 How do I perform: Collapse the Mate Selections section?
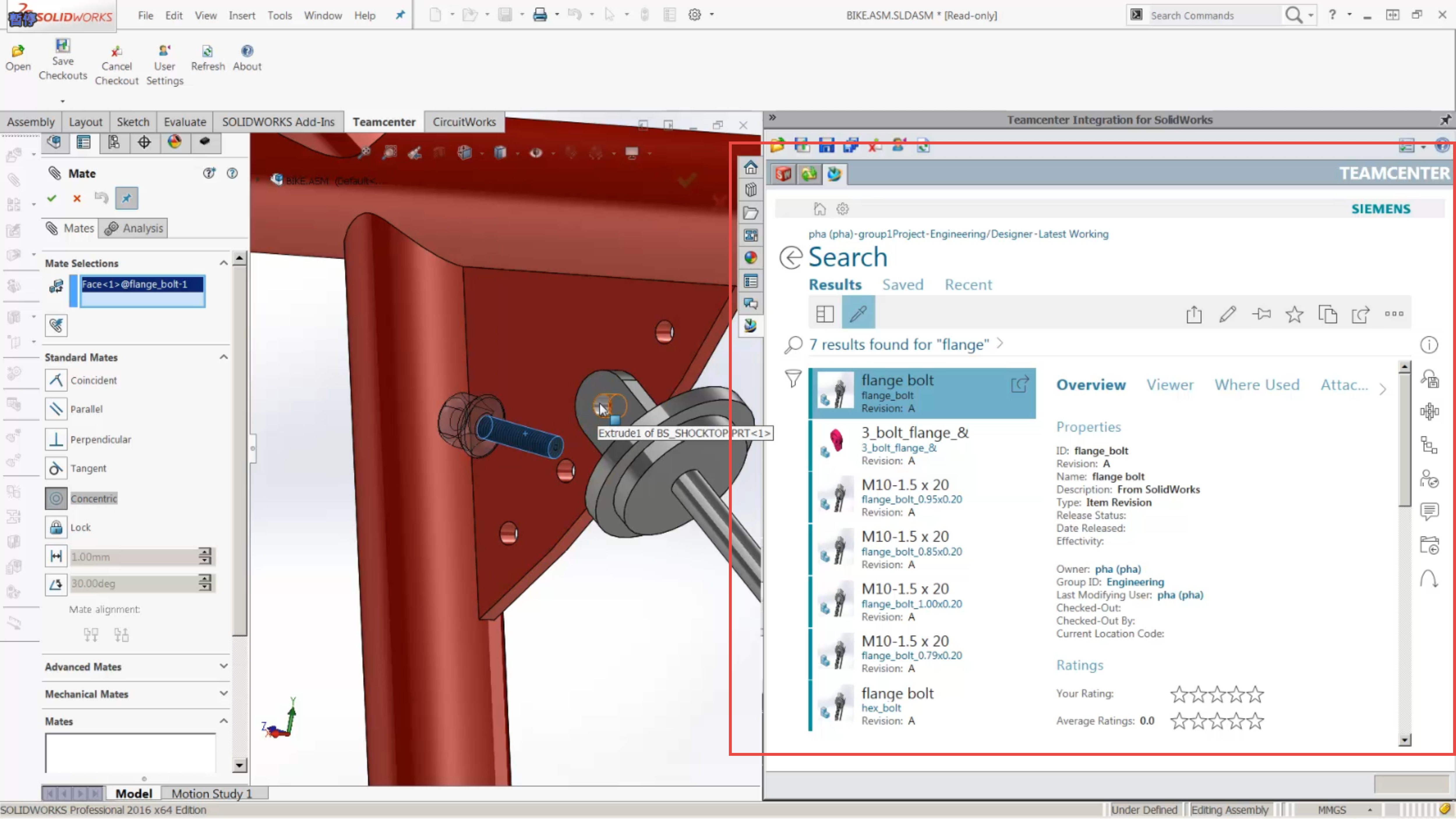[x=224, y=263]
